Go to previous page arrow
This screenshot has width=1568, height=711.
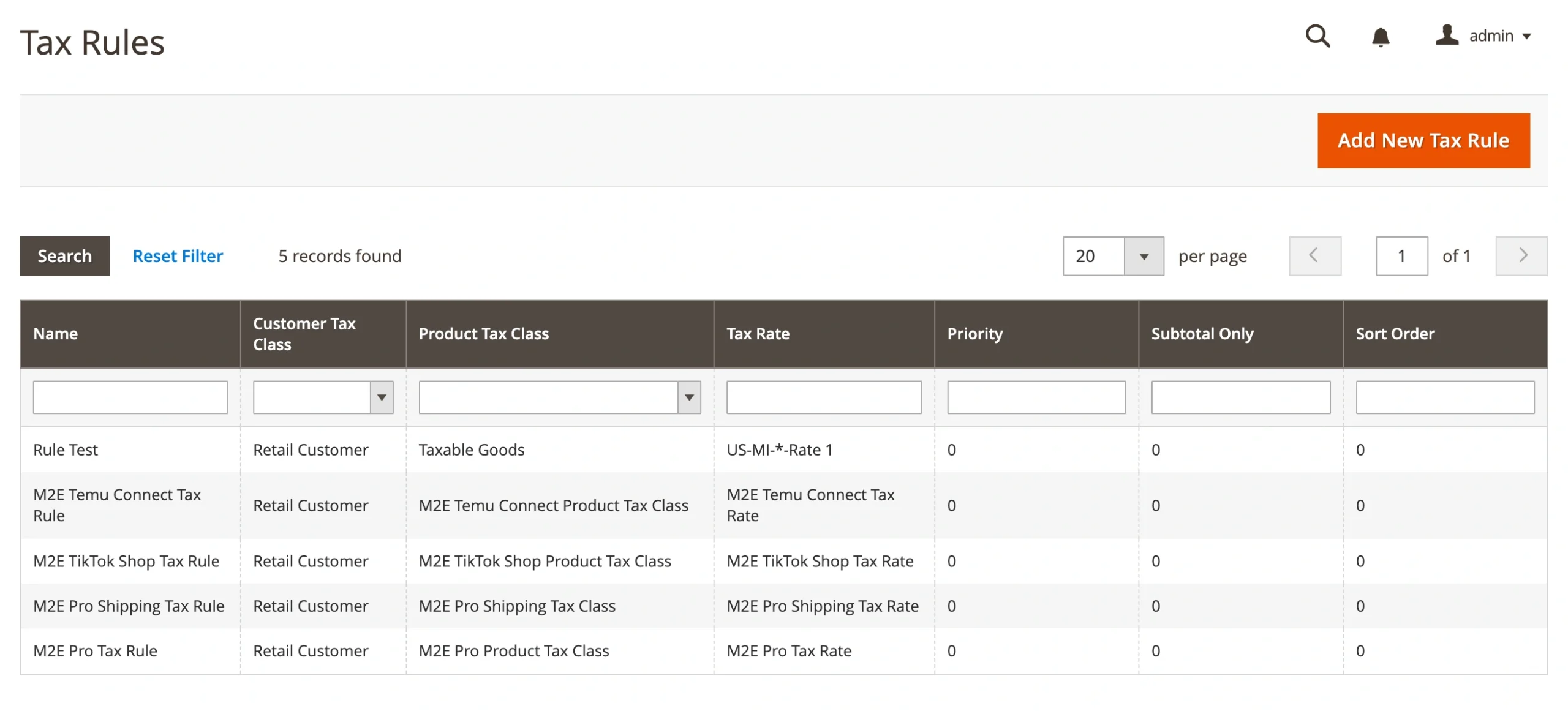[x=1314, y=256]
